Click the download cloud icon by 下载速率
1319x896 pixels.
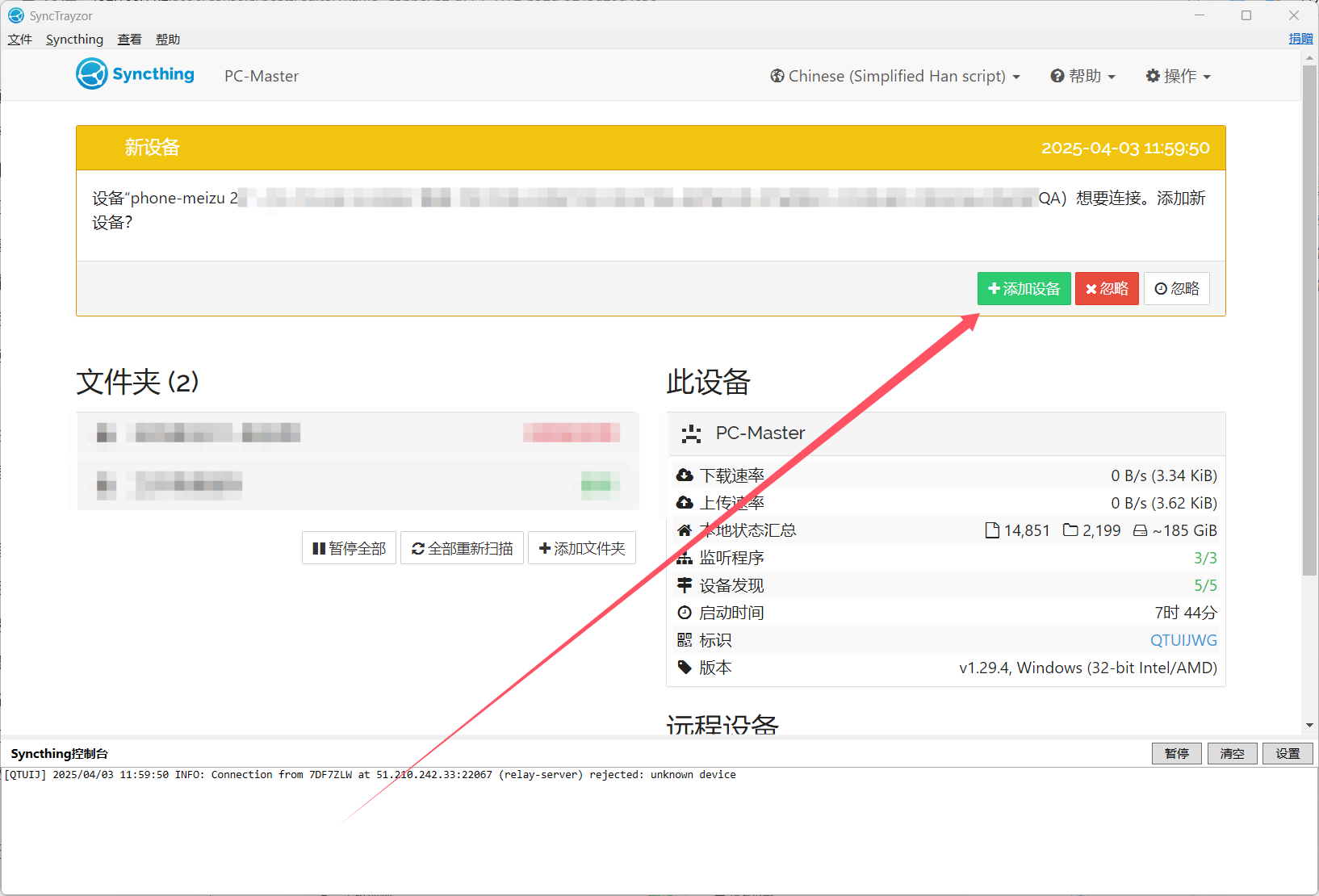coord(685,475)
